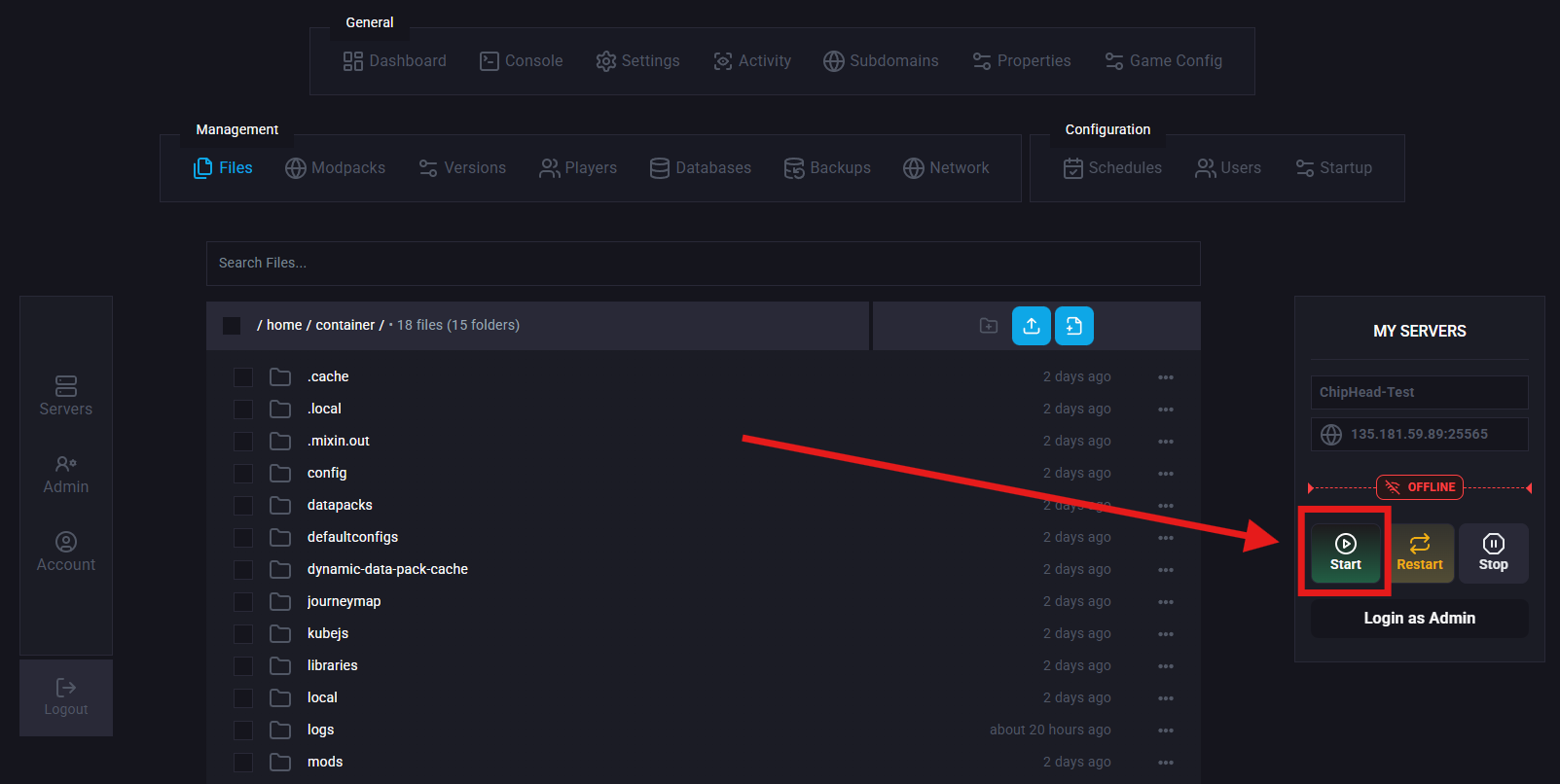Open the journeymap folder
This screenshot has height=784, width=1560.
coord(344,601)
